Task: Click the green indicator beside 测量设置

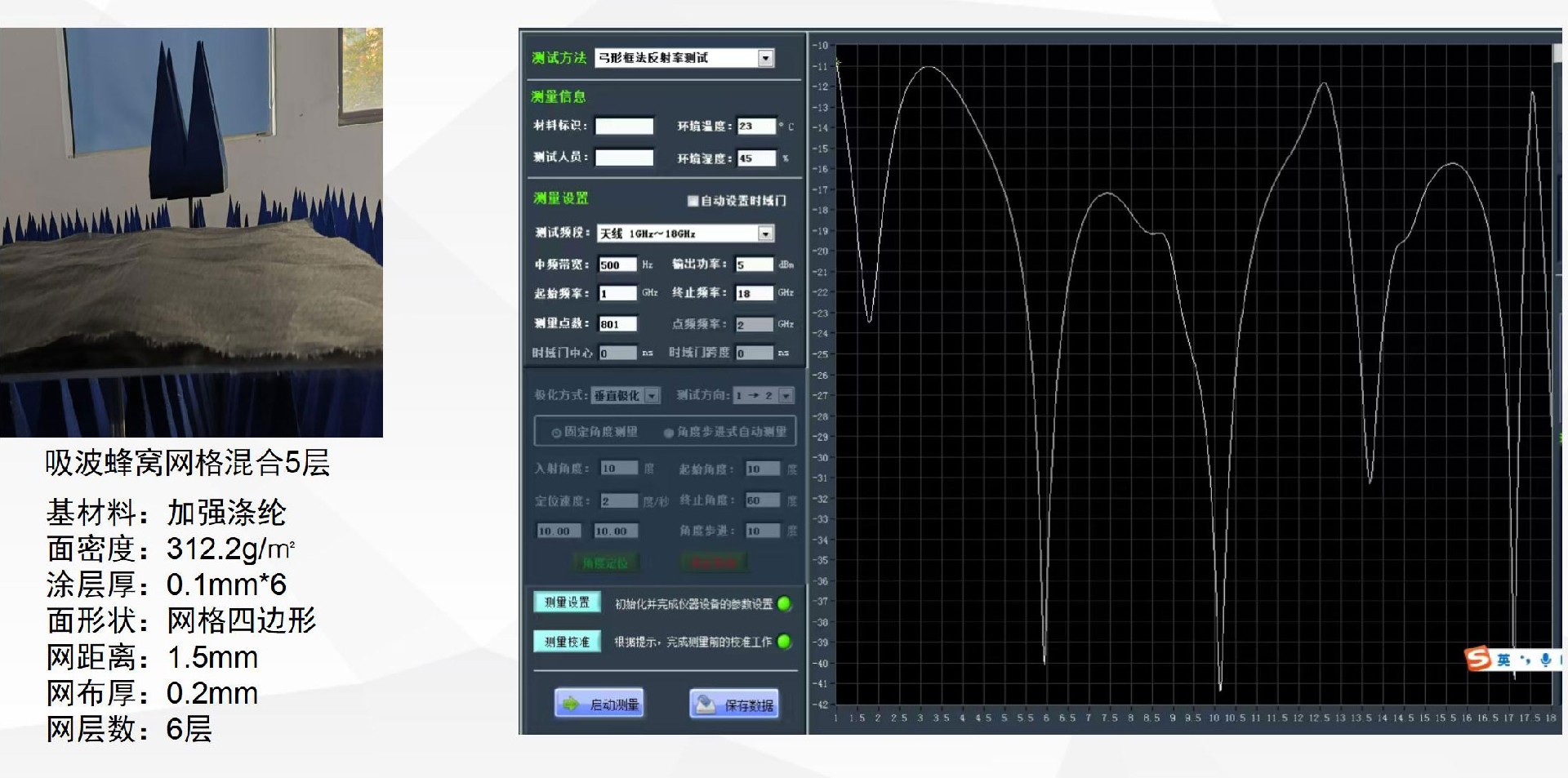Action: point(784,604)
